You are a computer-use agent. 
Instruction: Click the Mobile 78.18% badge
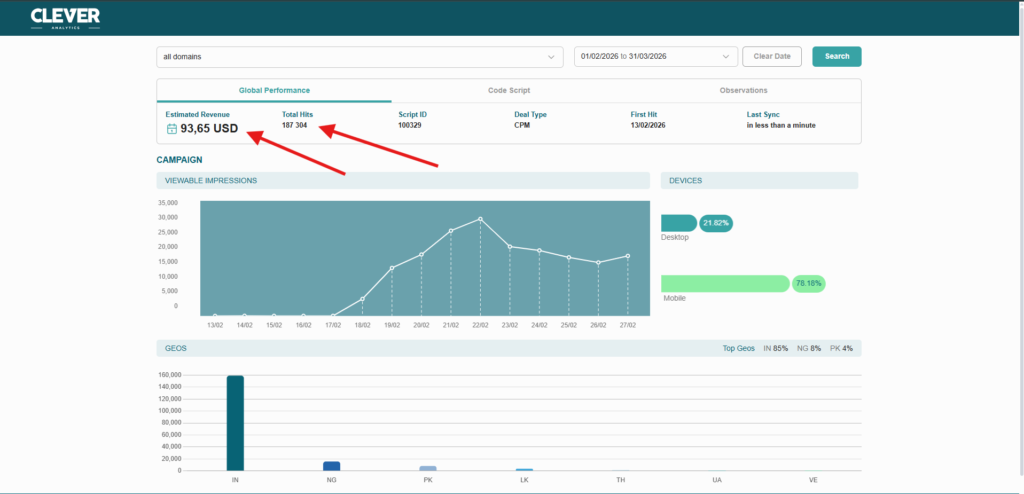tap(809, 284)
